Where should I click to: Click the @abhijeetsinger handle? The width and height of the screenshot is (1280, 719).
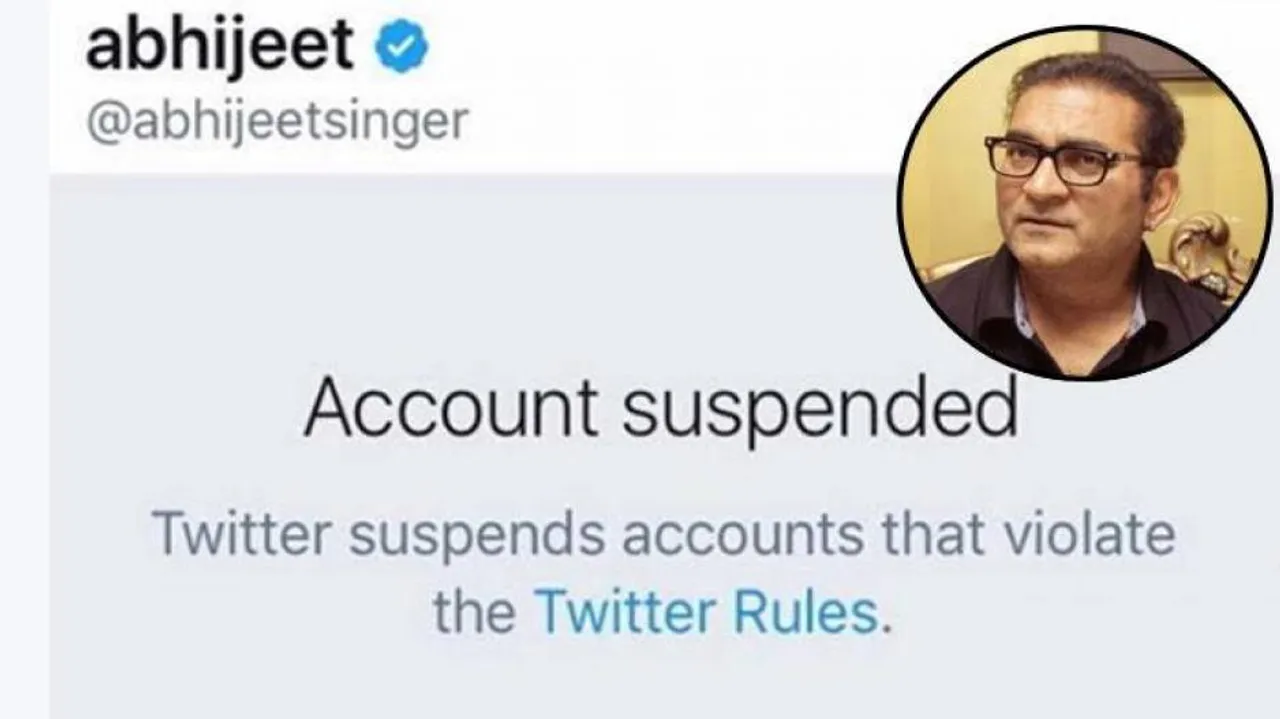pyautogui.click(x=276, y=122)
